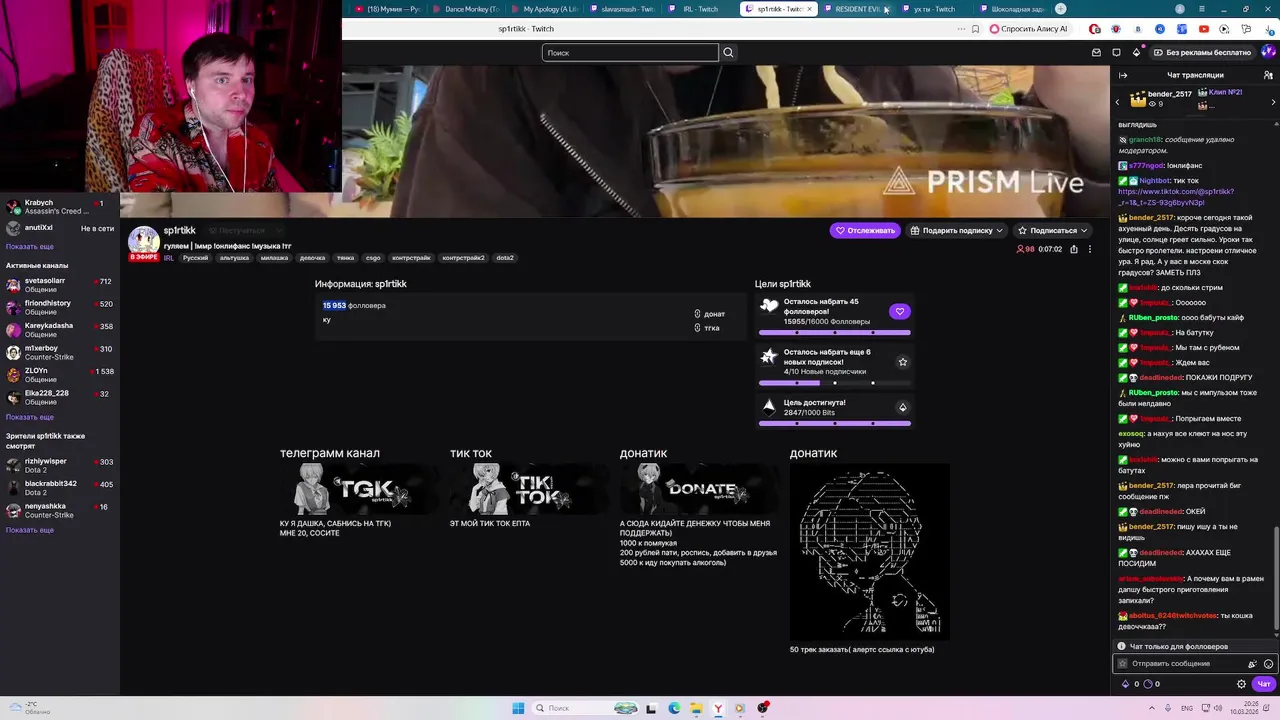Show next item in chat leaderboard
The image size is (1280, 720).
tap(1273, 102)
